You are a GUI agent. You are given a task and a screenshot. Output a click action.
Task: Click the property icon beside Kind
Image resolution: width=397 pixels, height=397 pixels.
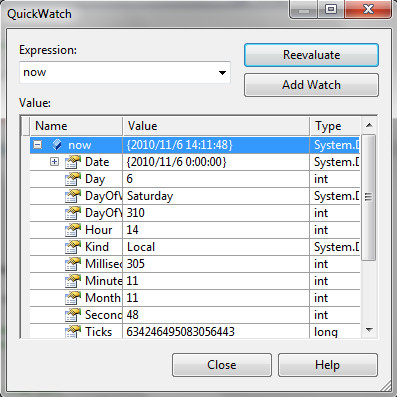coord(73,247)
